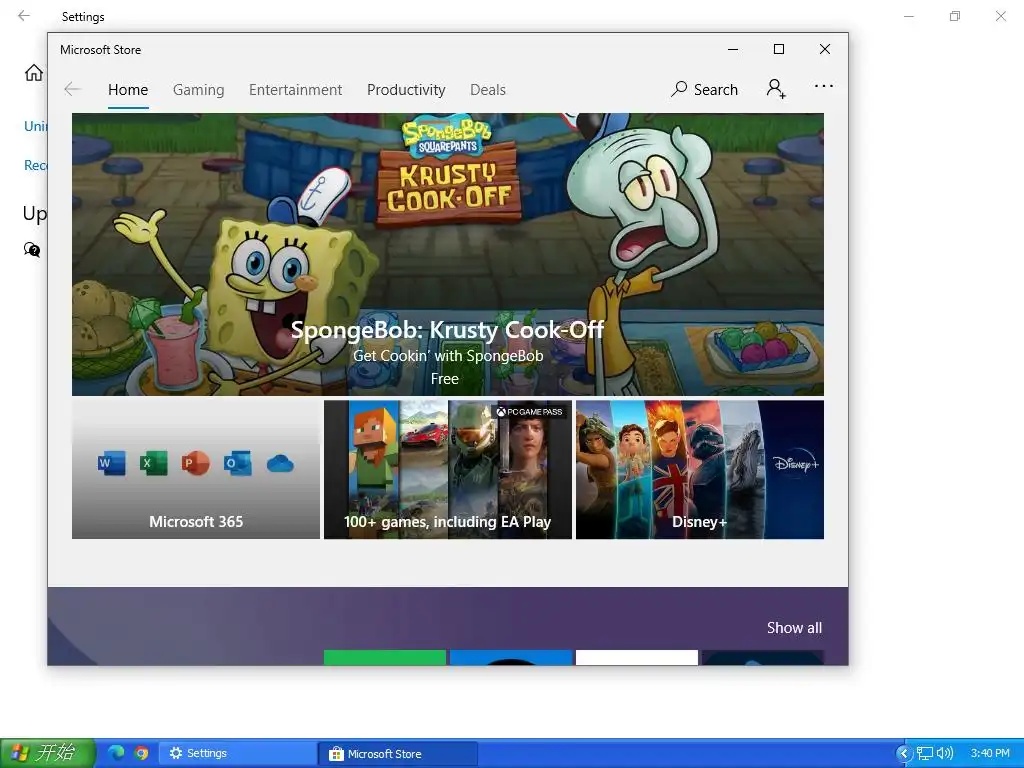The image size is (1024, 768).
Task: Open the Disney+ tile
Action: [699, 470]
